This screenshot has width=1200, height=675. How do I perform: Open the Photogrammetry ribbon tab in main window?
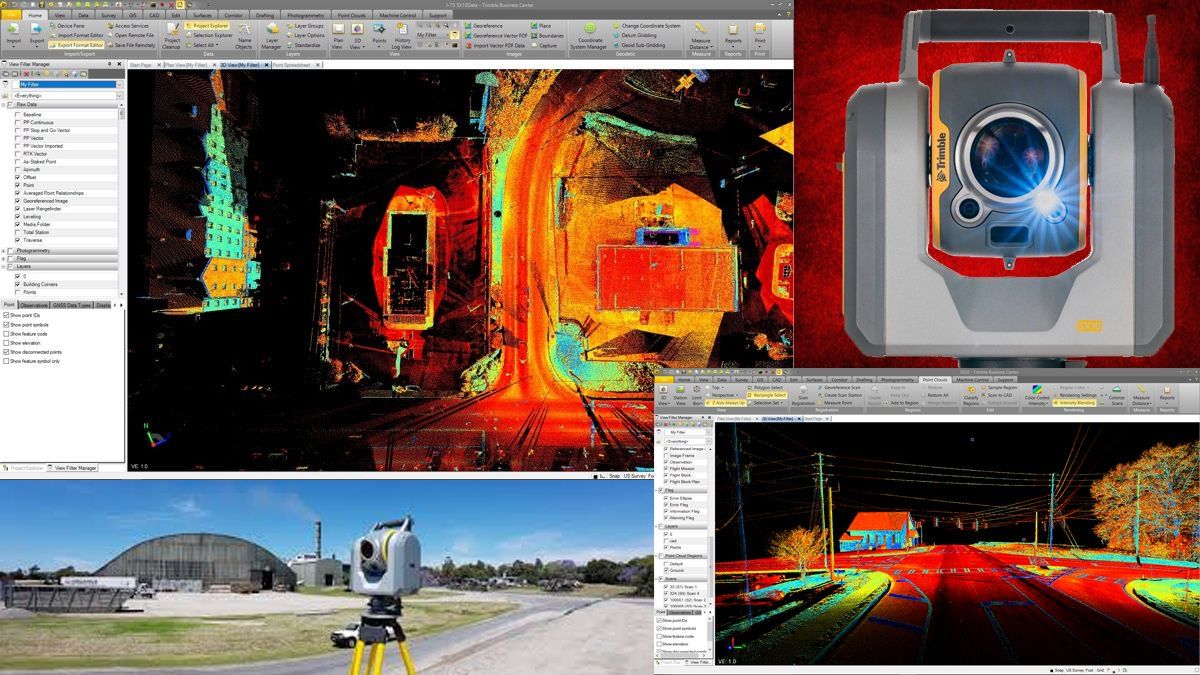[306, 15]
